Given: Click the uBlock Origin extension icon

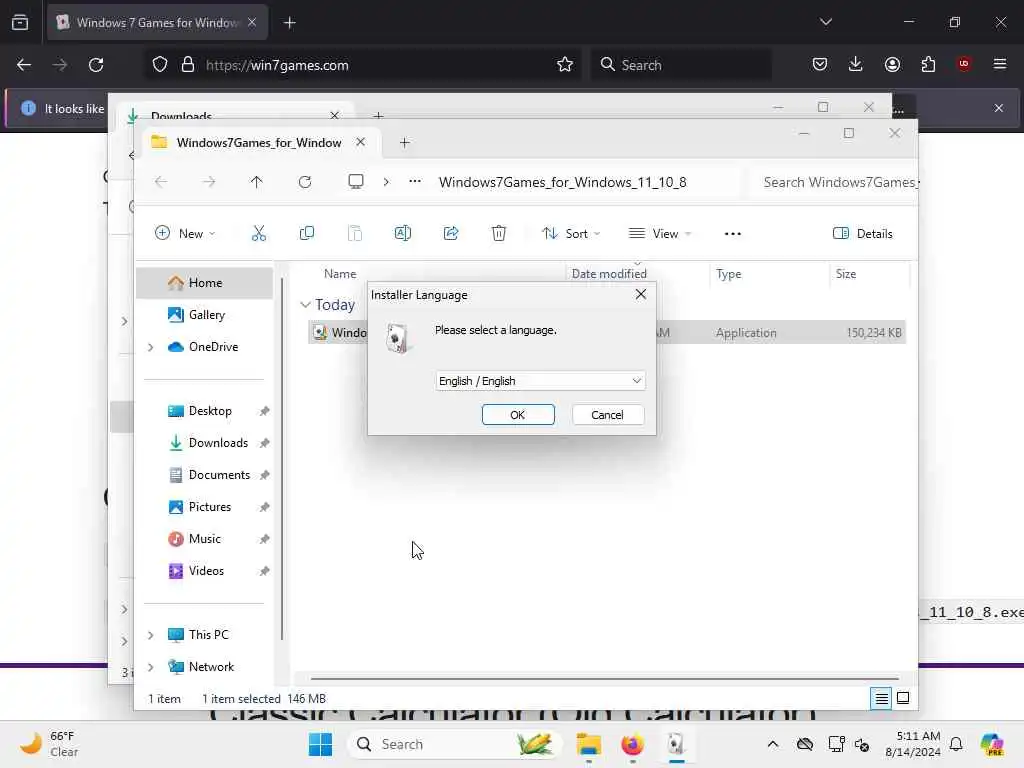Looking at the screenshot, I should click(964, 64).
